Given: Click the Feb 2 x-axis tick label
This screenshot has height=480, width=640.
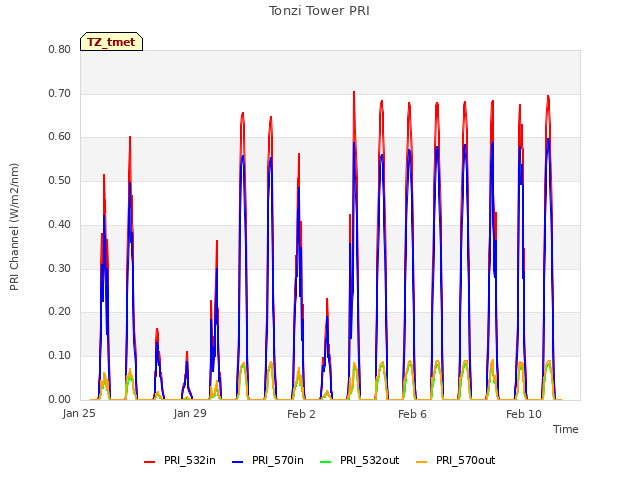Looking at the screenshot, I should tap(301, 414).
